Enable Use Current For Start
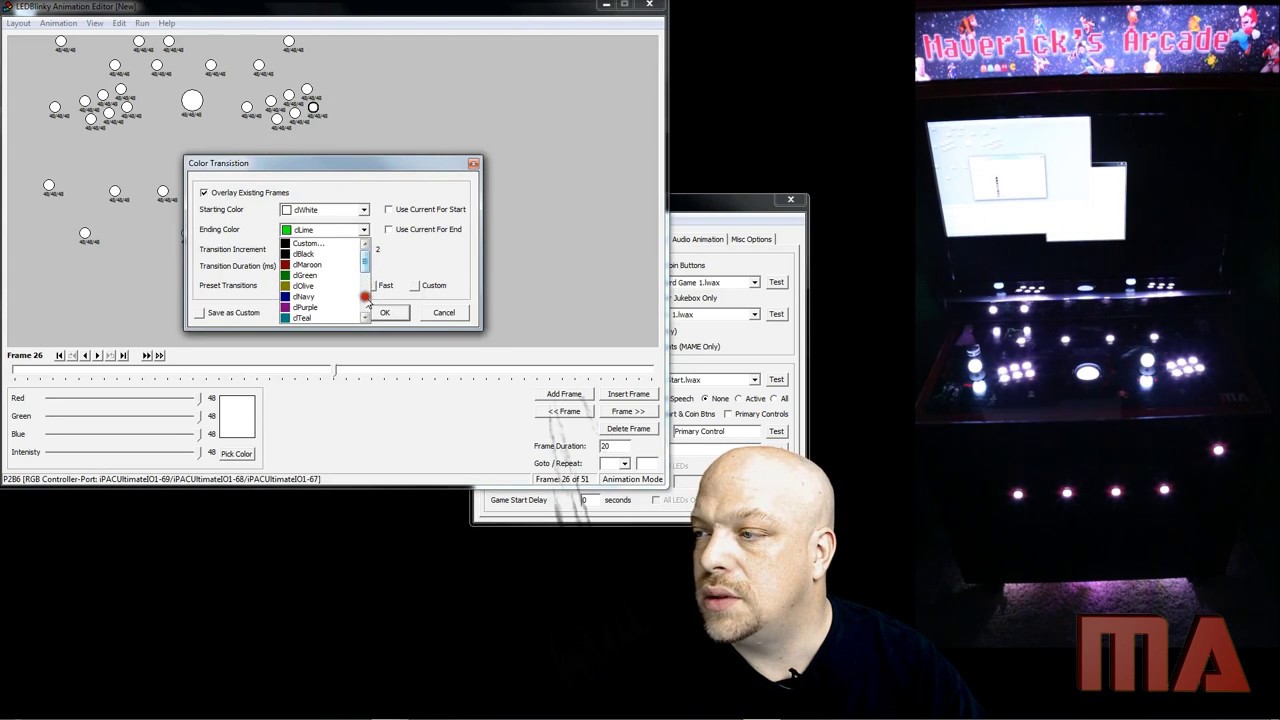Viewport: 1280px width, 720px height. pos(389,209)
